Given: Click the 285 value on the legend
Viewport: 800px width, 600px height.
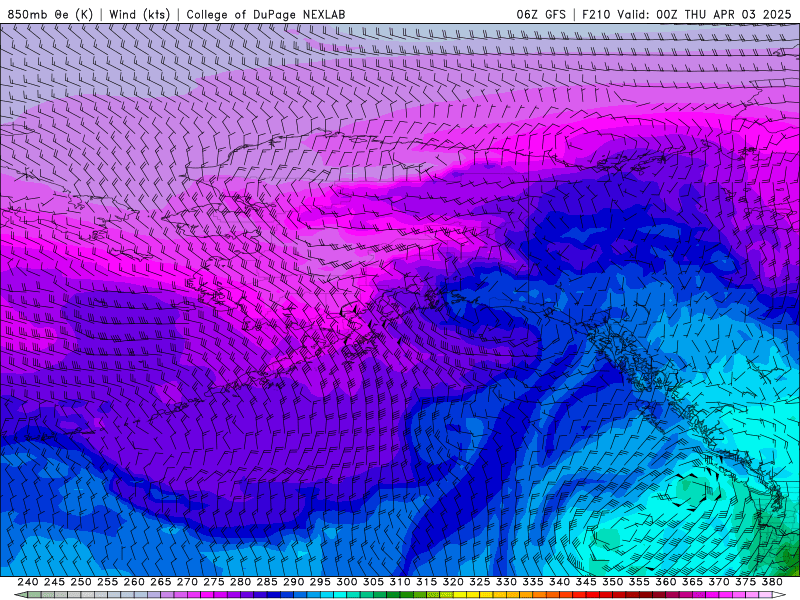Looking at the screenshot, I should (267, 582).
